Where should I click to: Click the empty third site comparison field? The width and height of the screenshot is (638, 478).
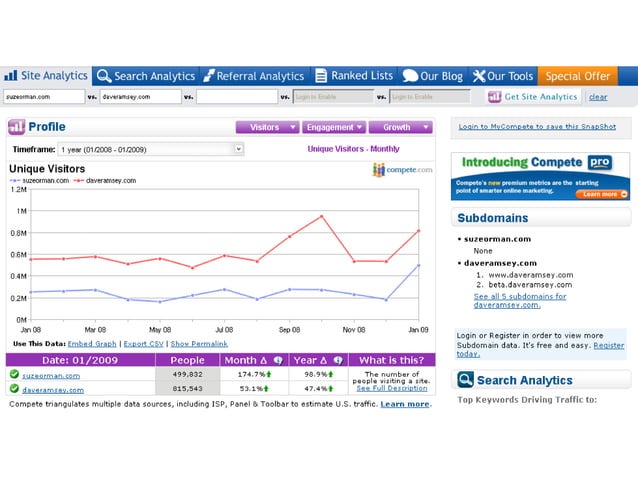[x=237, y=97]
